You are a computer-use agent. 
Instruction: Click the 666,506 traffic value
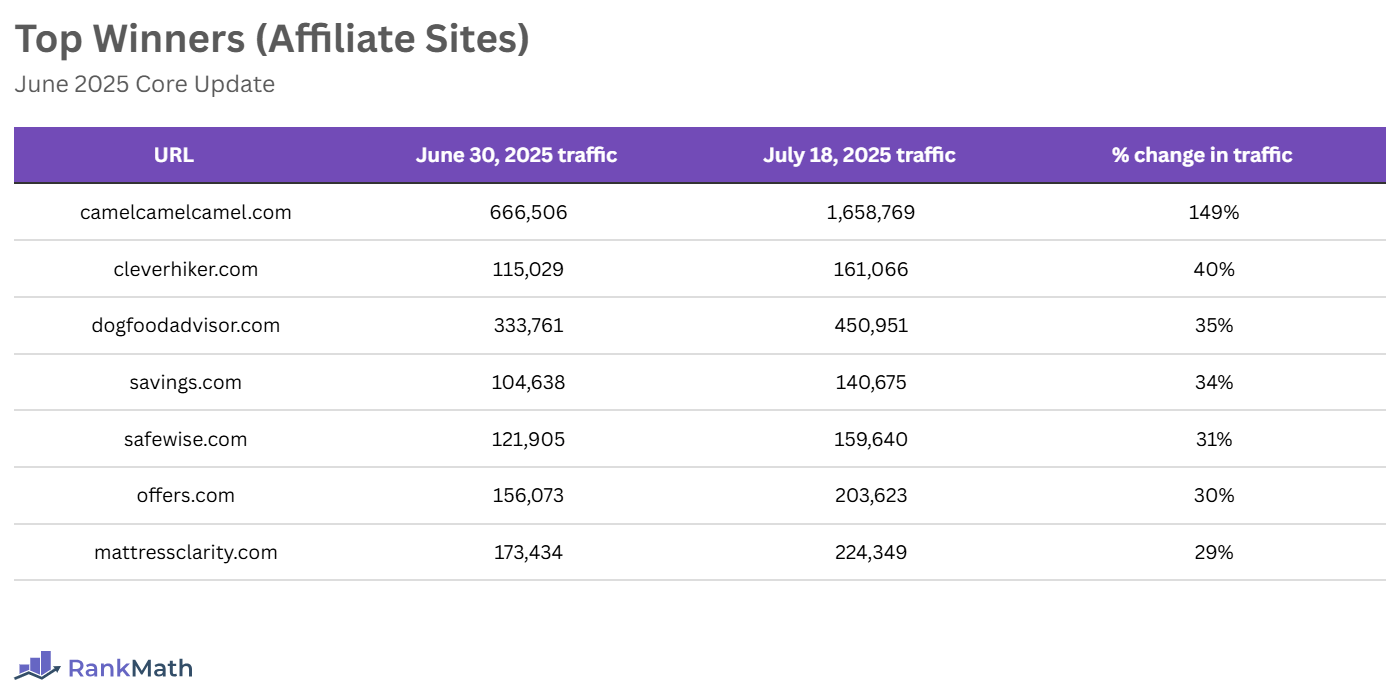coord(529,212)
